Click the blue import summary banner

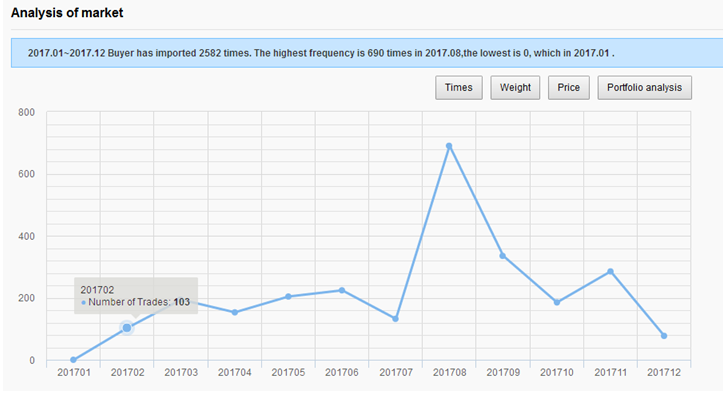coord(367,53)
